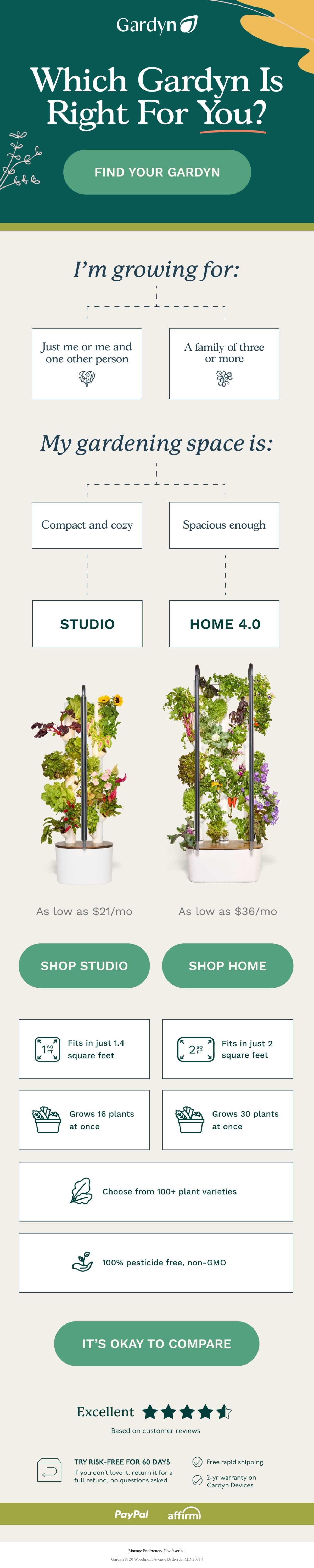Click the Gardyn leaf logo icon

tap(189, 24)
